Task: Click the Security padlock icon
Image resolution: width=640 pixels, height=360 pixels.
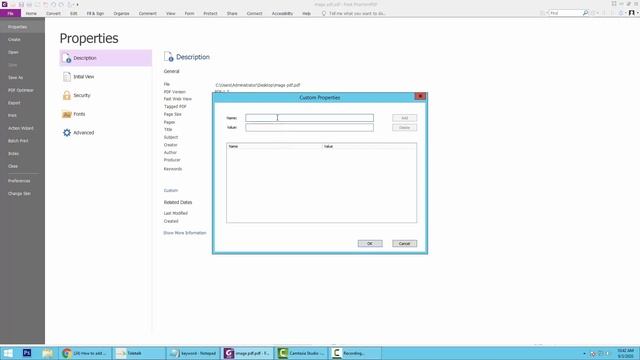Action: click(x=67, y=95)
